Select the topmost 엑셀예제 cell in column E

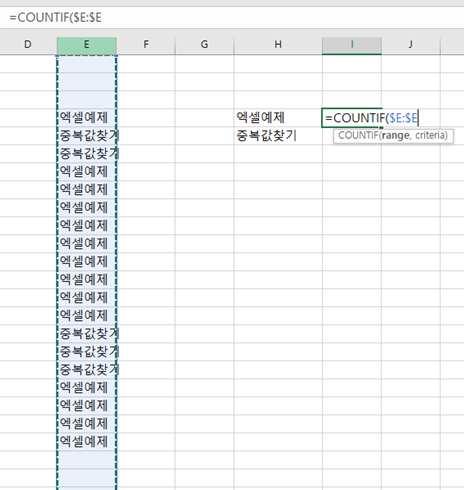point(87,118)
